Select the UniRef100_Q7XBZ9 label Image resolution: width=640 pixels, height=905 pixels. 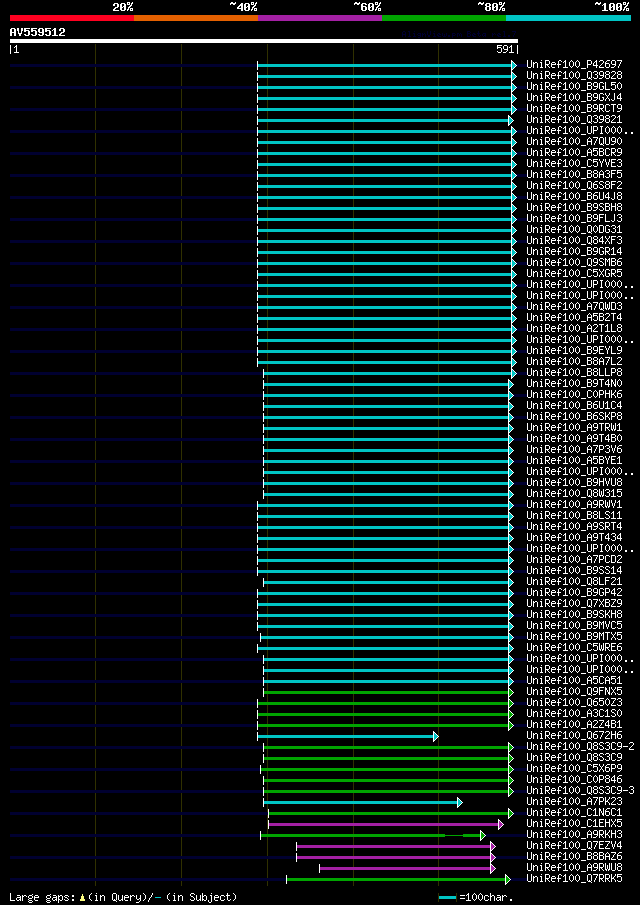(574, 603)
